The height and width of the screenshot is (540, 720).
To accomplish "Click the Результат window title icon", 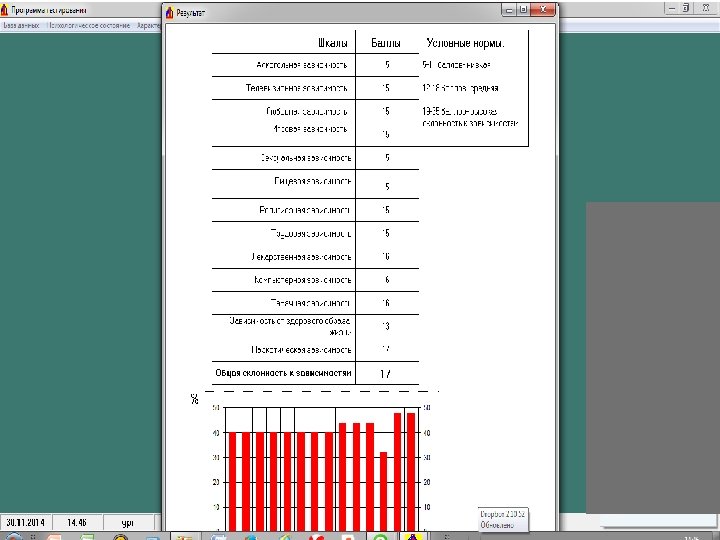I will click(169, 12).
